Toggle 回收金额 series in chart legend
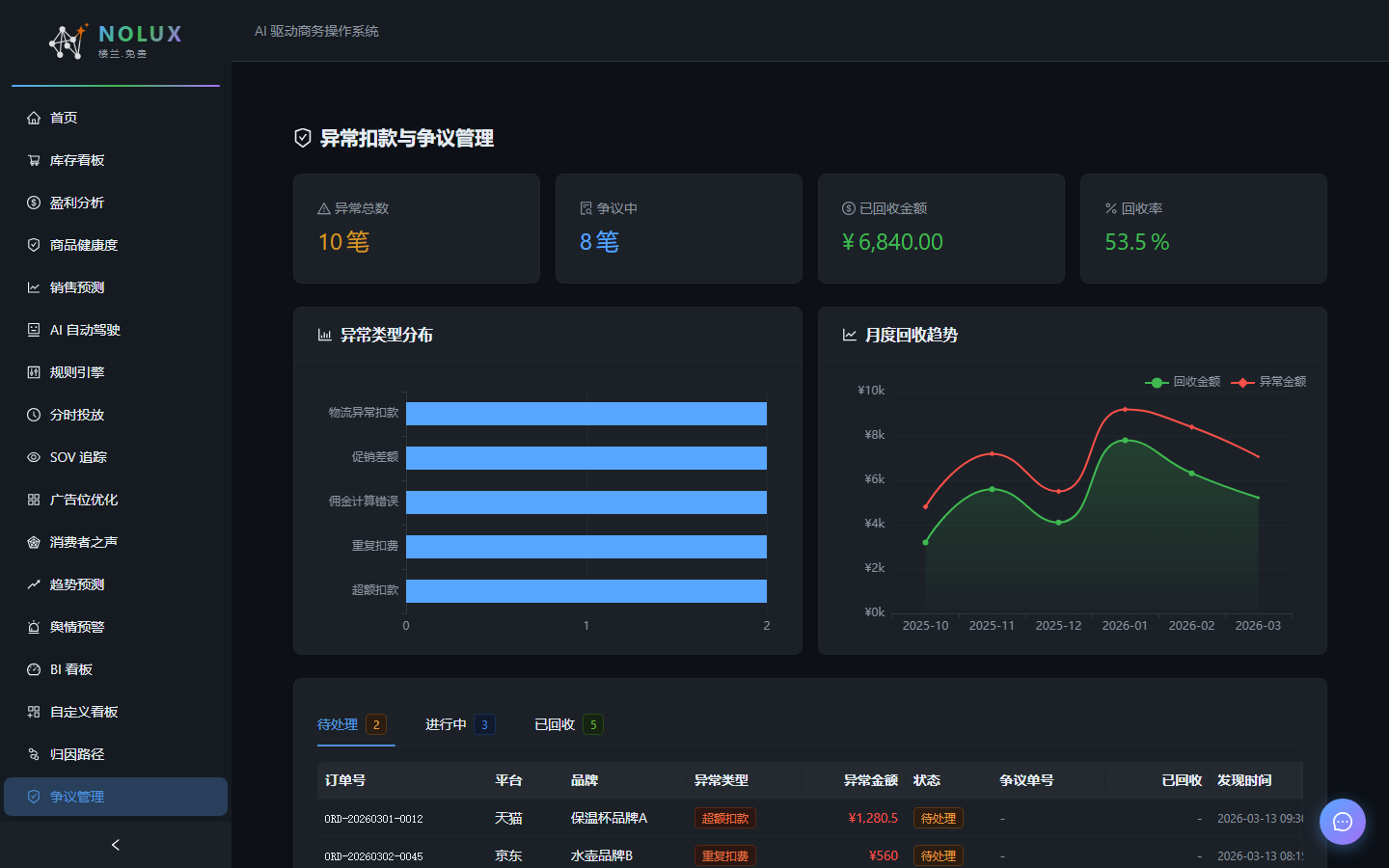This screenshot has height=868, width=1389. pyautogui.click(x=1184, y=382)
